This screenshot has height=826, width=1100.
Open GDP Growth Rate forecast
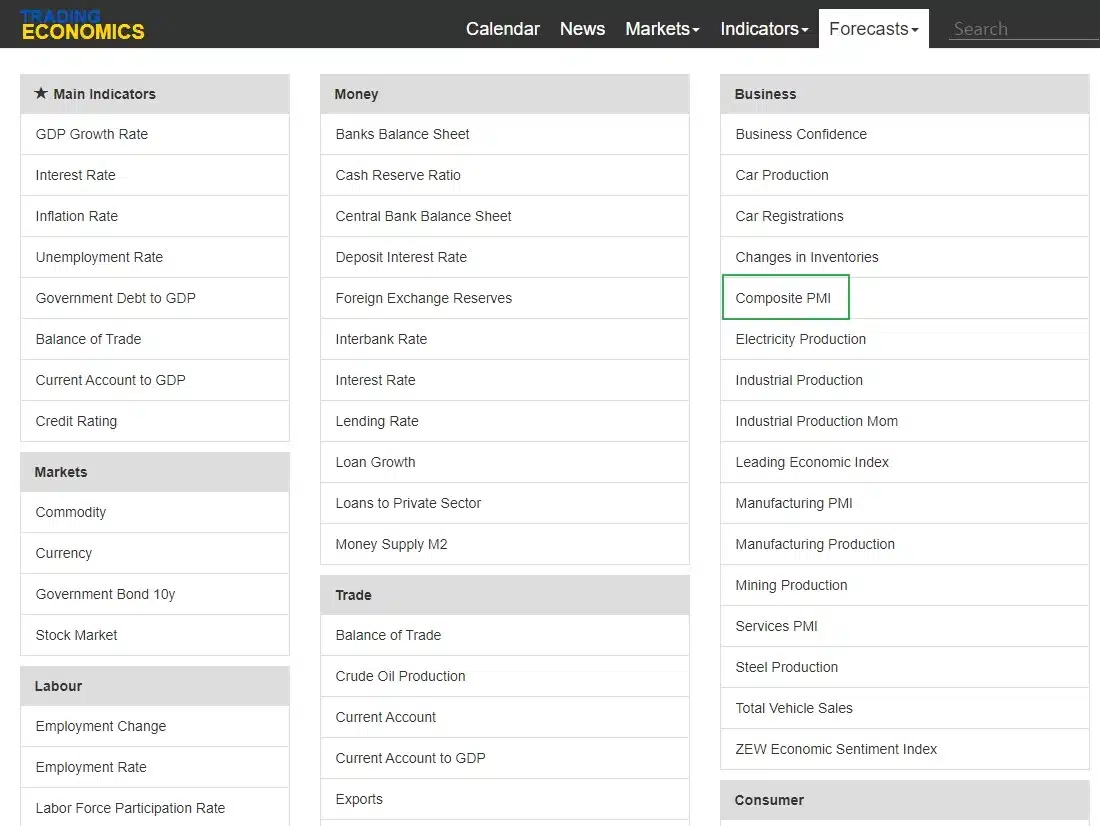click(x=92, y=134)
